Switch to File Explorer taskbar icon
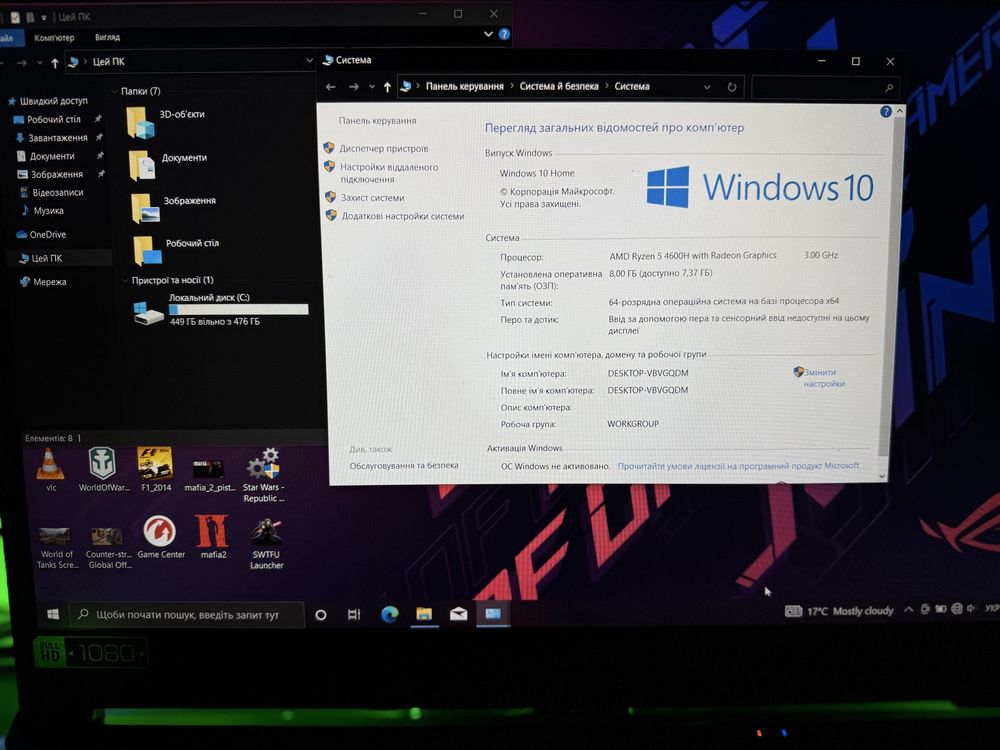Viewport: 1000px width, 750px height. pos(424,614)
